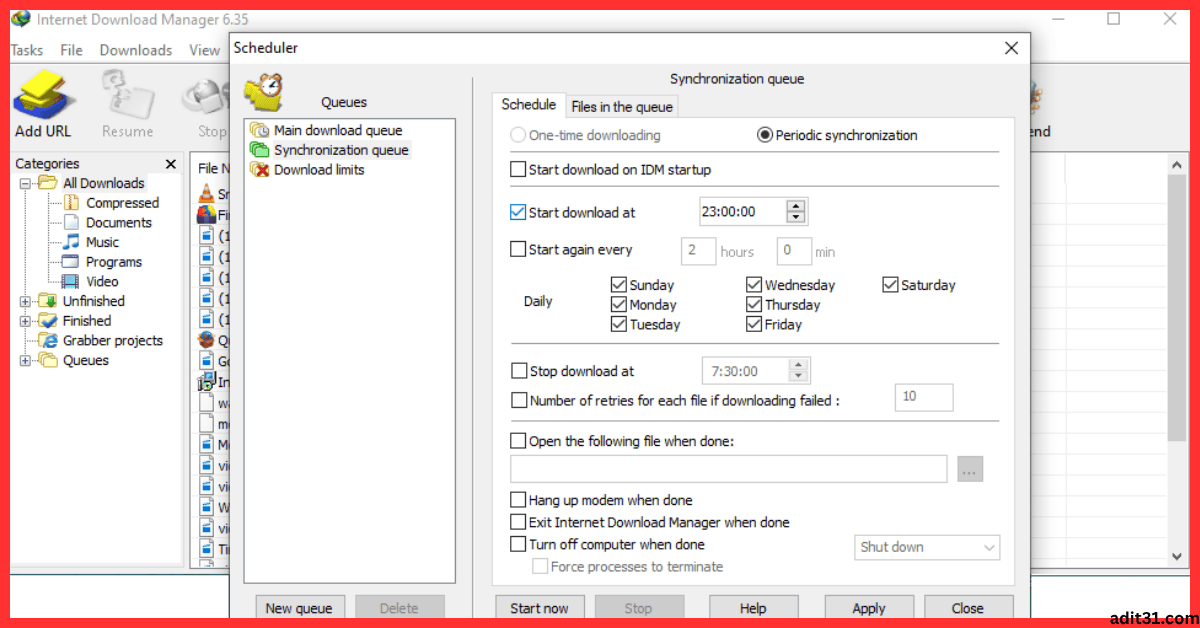This screenshot has width=1200, height=628.
Task: Select Periodic synchronization radio button
Action: point(765,135)
